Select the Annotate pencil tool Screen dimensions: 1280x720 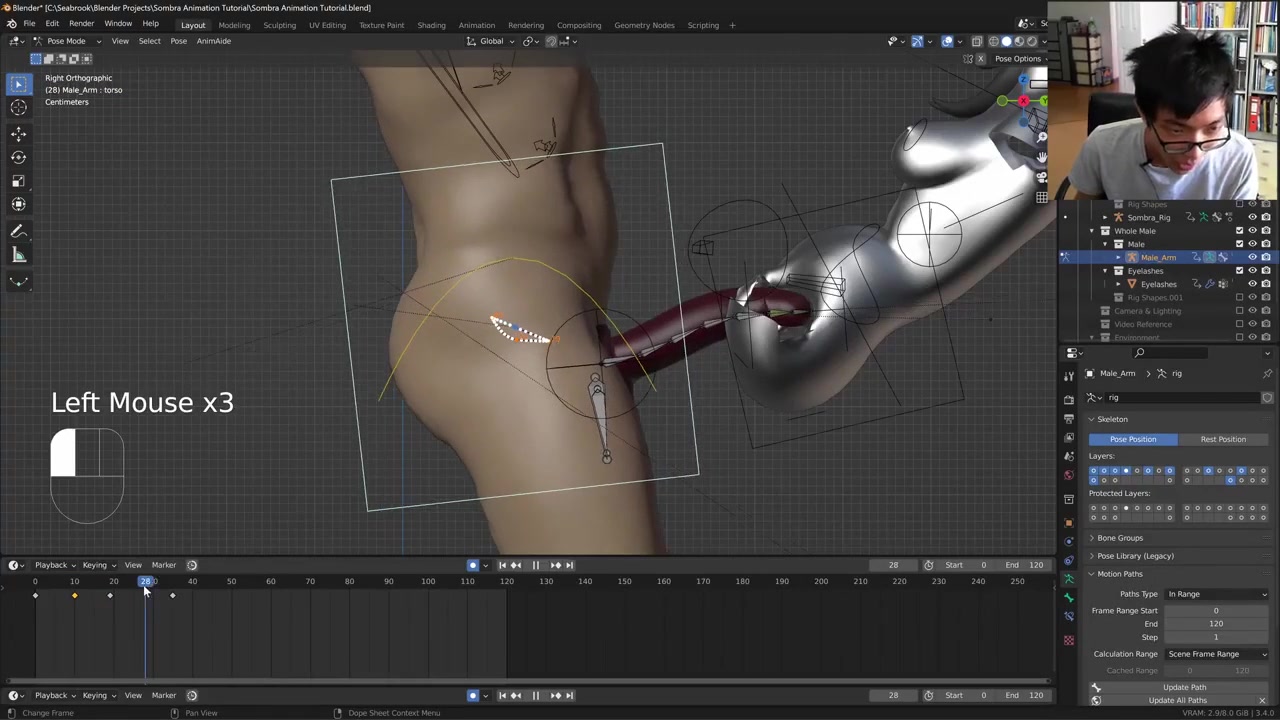point(18,232)
